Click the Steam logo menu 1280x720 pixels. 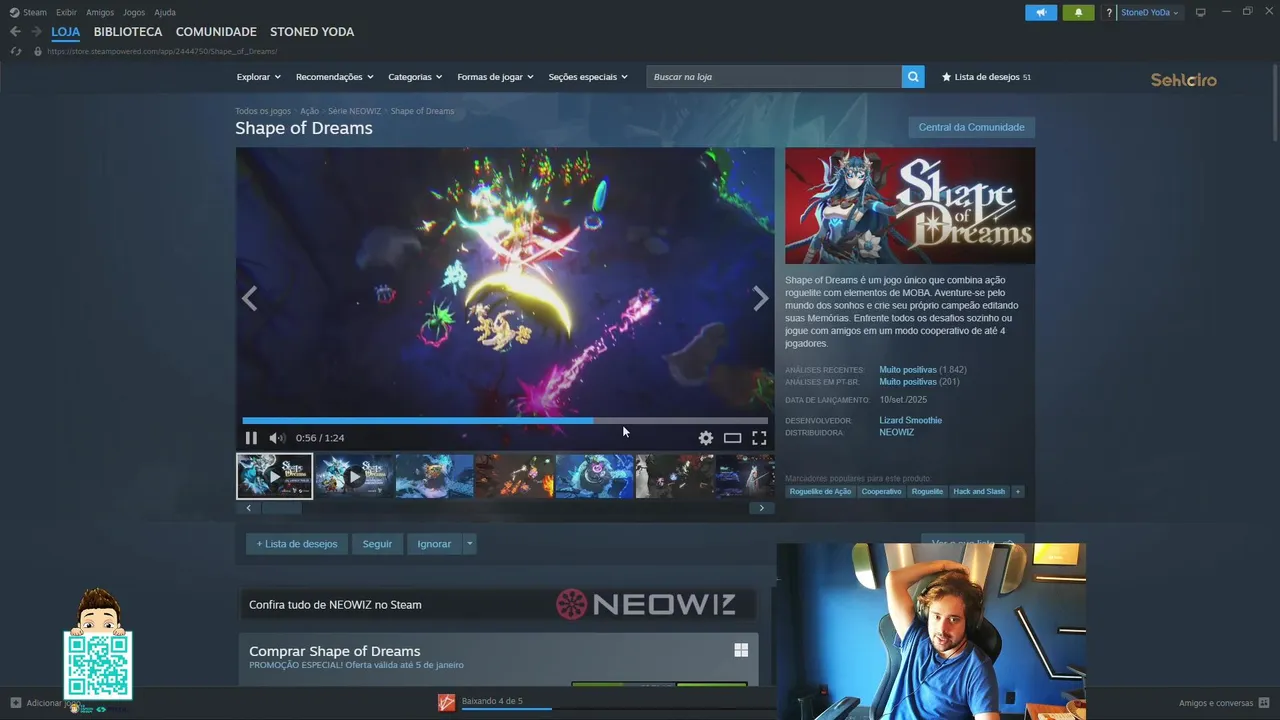15,12
